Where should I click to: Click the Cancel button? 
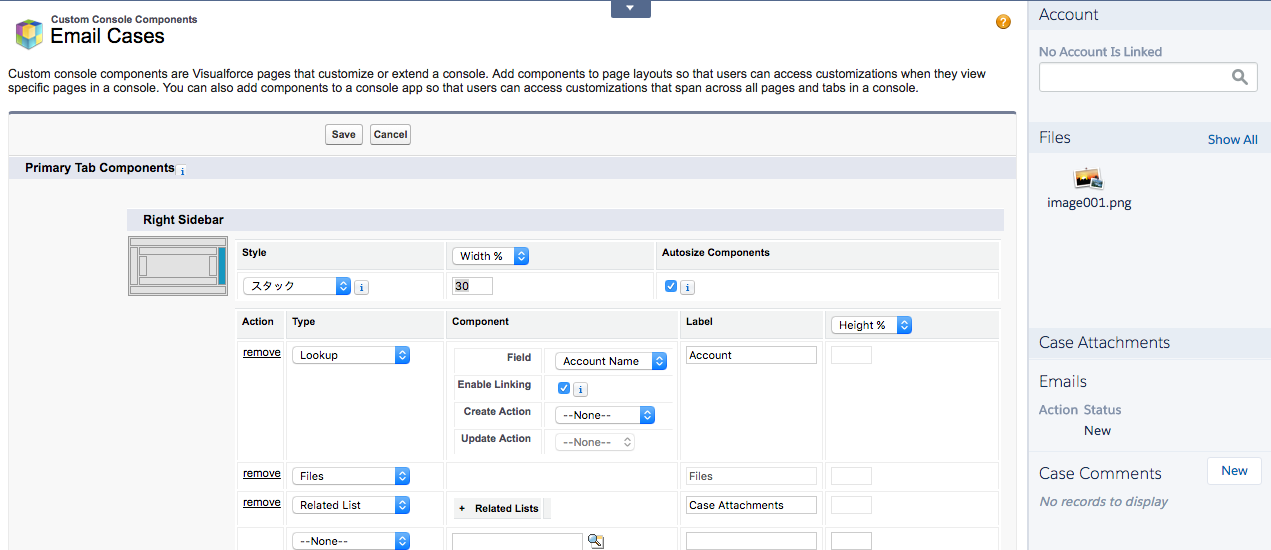390,135
